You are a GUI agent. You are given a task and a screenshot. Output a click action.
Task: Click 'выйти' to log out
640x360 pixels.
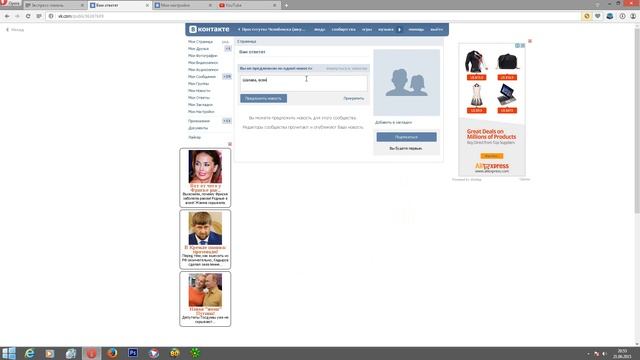[x=436, y=29]
